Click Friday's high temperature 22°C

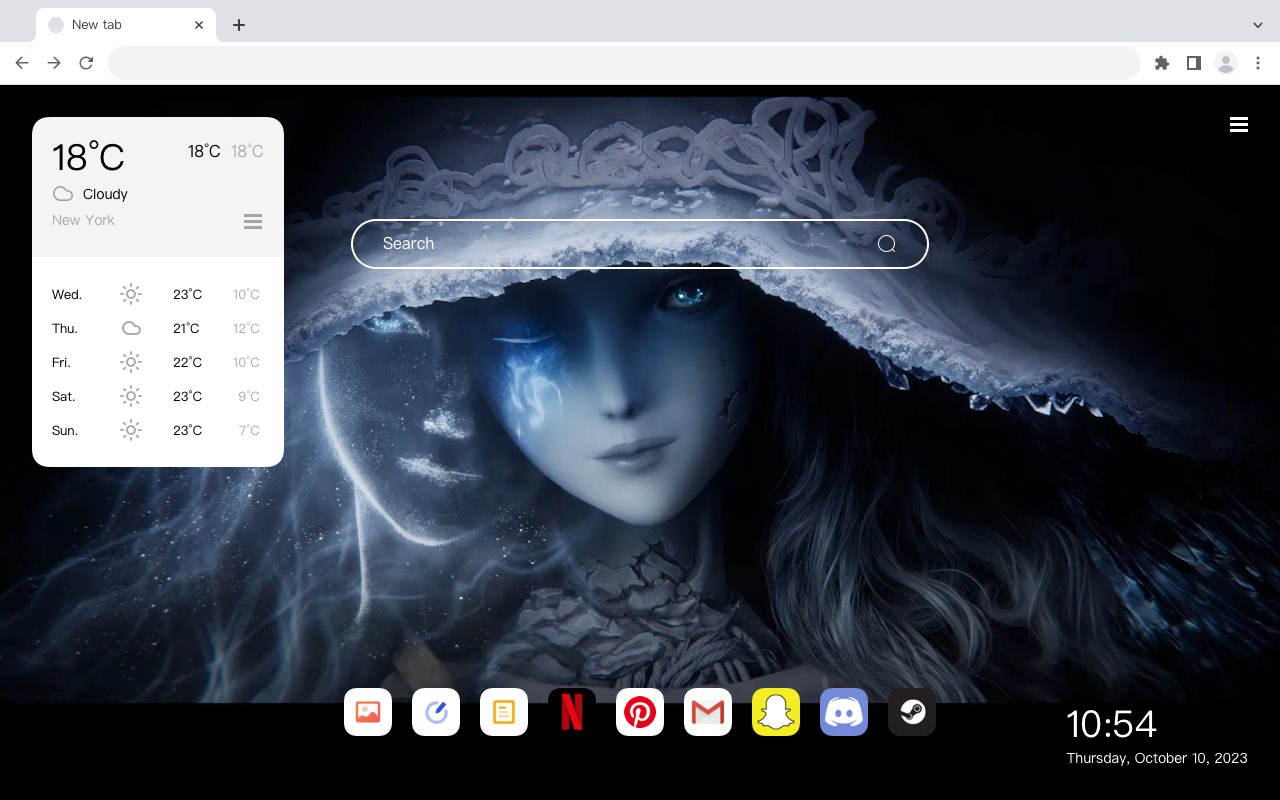(187, 363)
